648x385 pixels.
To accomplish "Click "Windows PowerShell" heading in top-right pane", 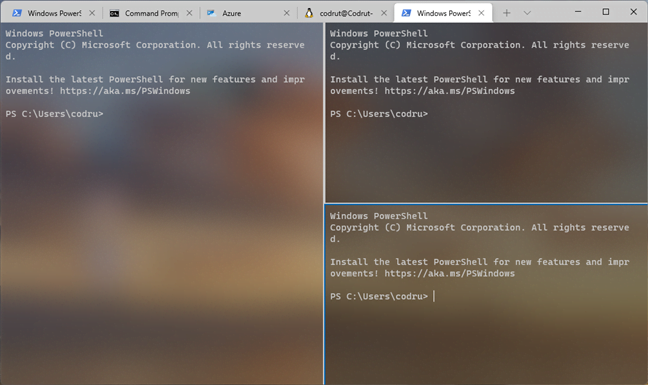I will click(x=379, y=33).
